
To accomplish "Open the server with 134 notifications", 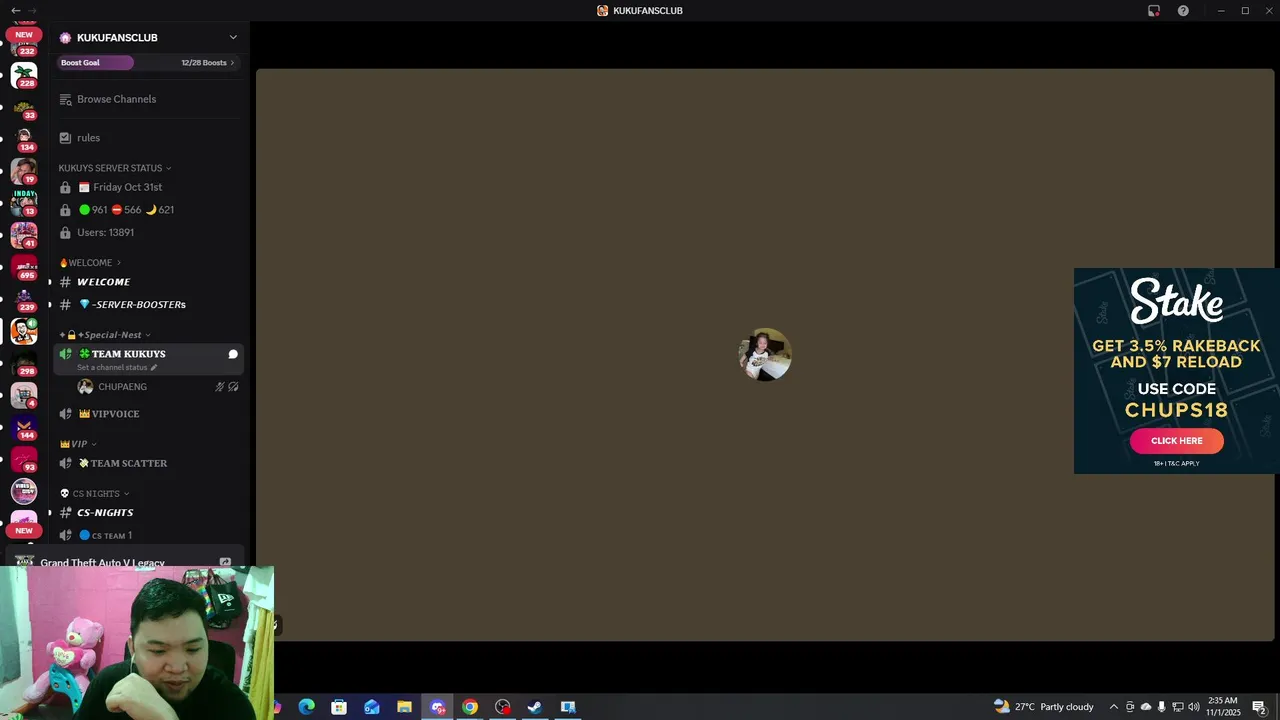I will point(24,139).
